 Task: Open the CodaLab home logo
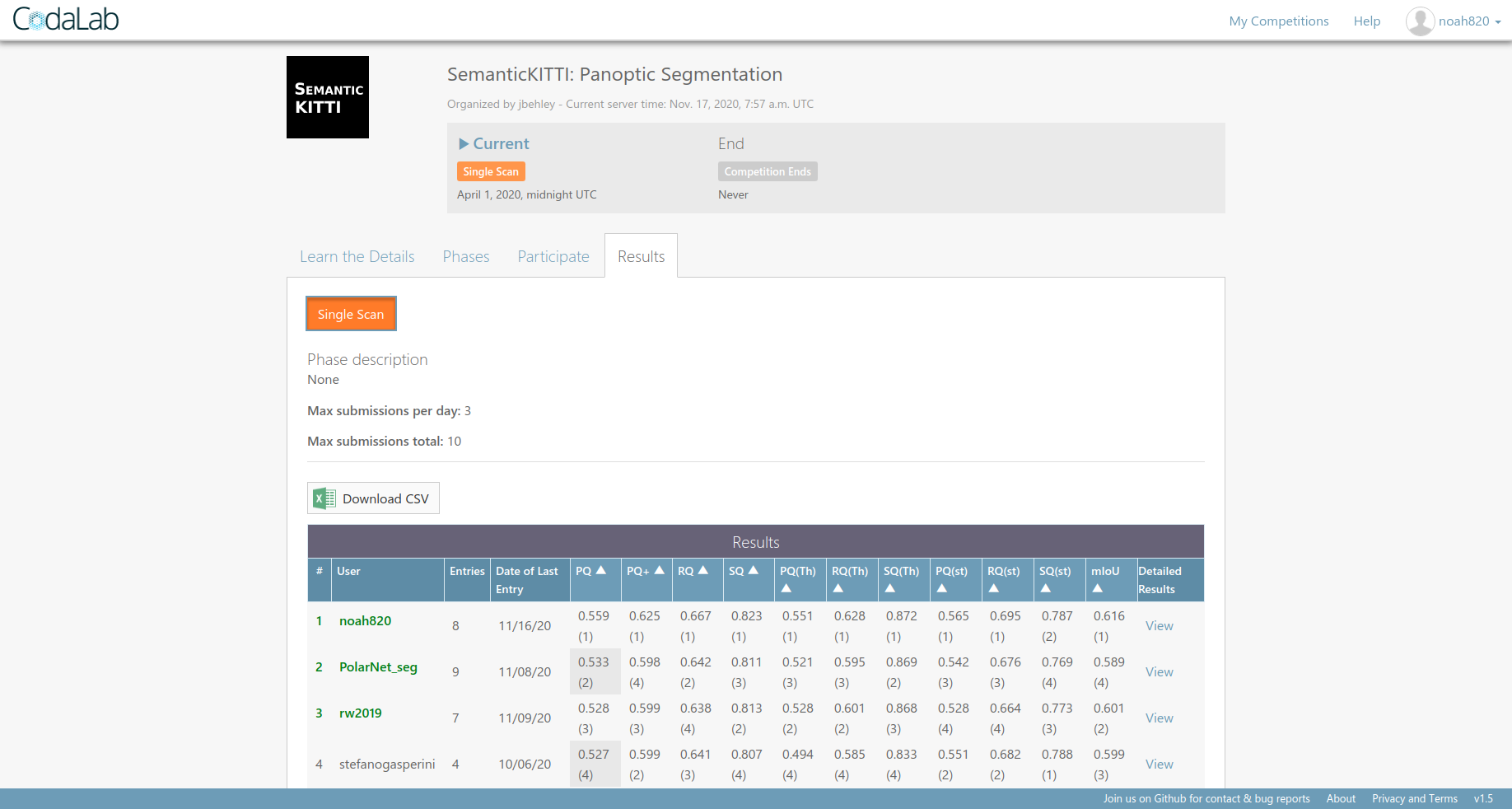pyautogui.click(x=66, y=19)
